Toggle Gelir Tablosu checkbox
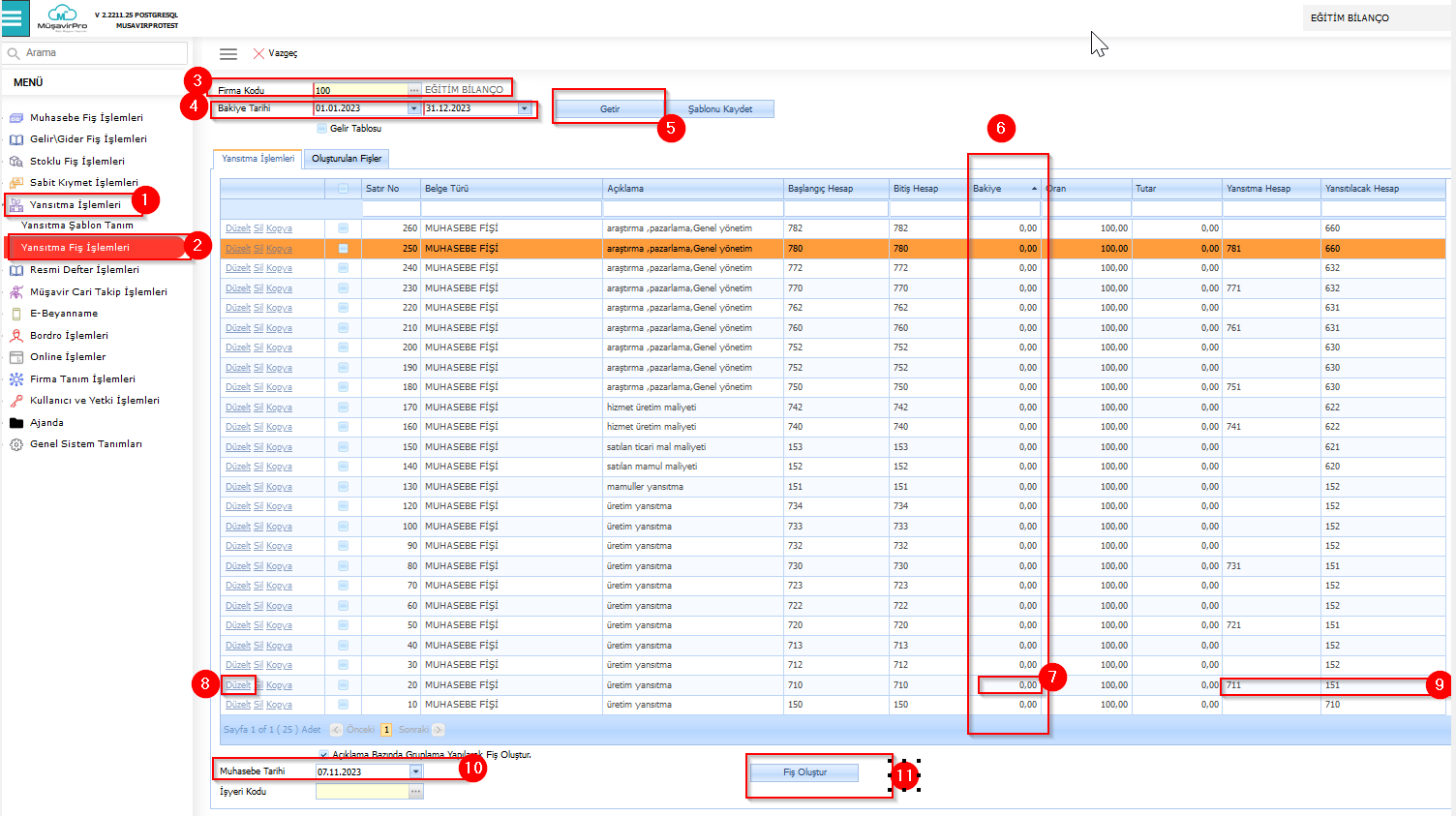Screen dimensions: 1456x816 [x=322, y=129]
